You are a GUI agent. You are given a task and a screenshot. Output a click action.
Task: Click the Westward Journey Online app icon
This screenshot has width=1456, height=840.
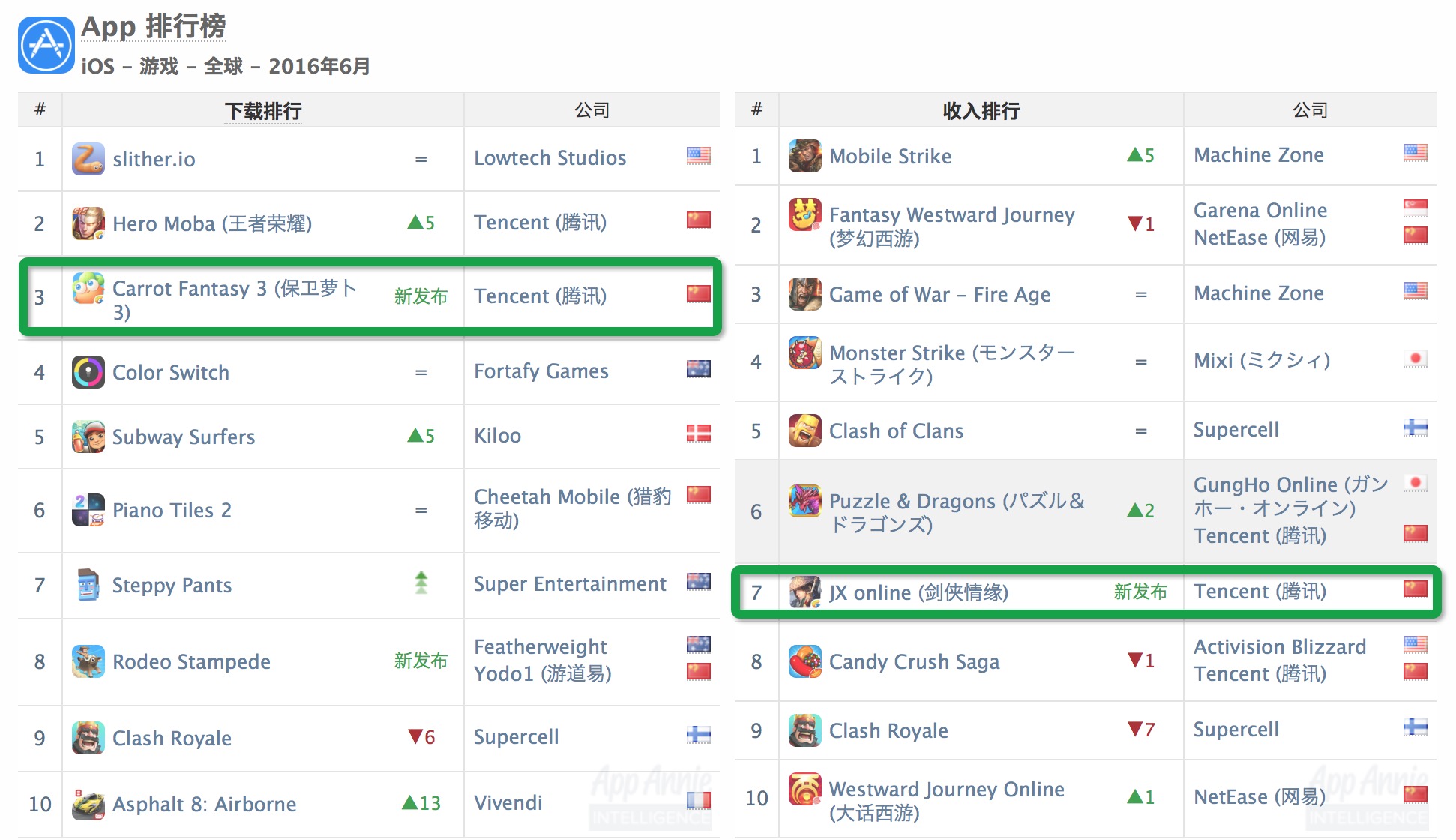(x=805, y=789)
